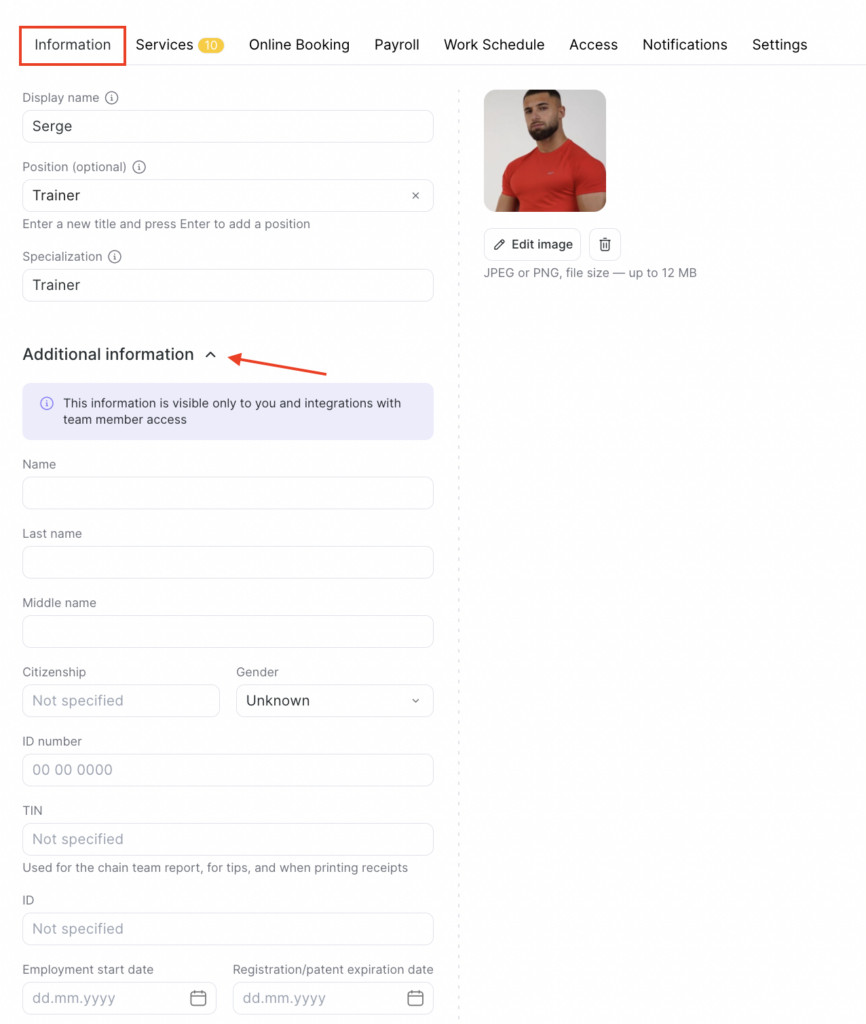
Task: Click the Display name info icon
Action: 112,98
